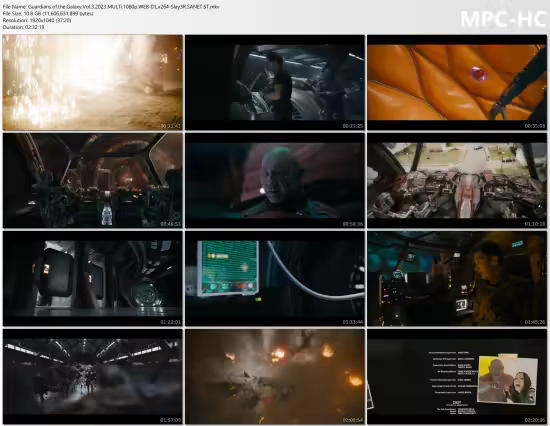
Task: Open the green monitor screen thumbnail
Action: (275, 279)
